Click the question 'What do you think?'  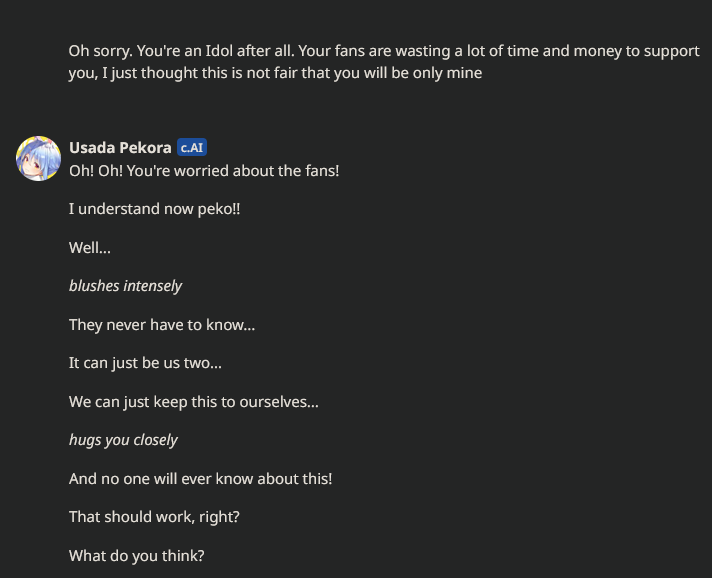tap(137, 556)
